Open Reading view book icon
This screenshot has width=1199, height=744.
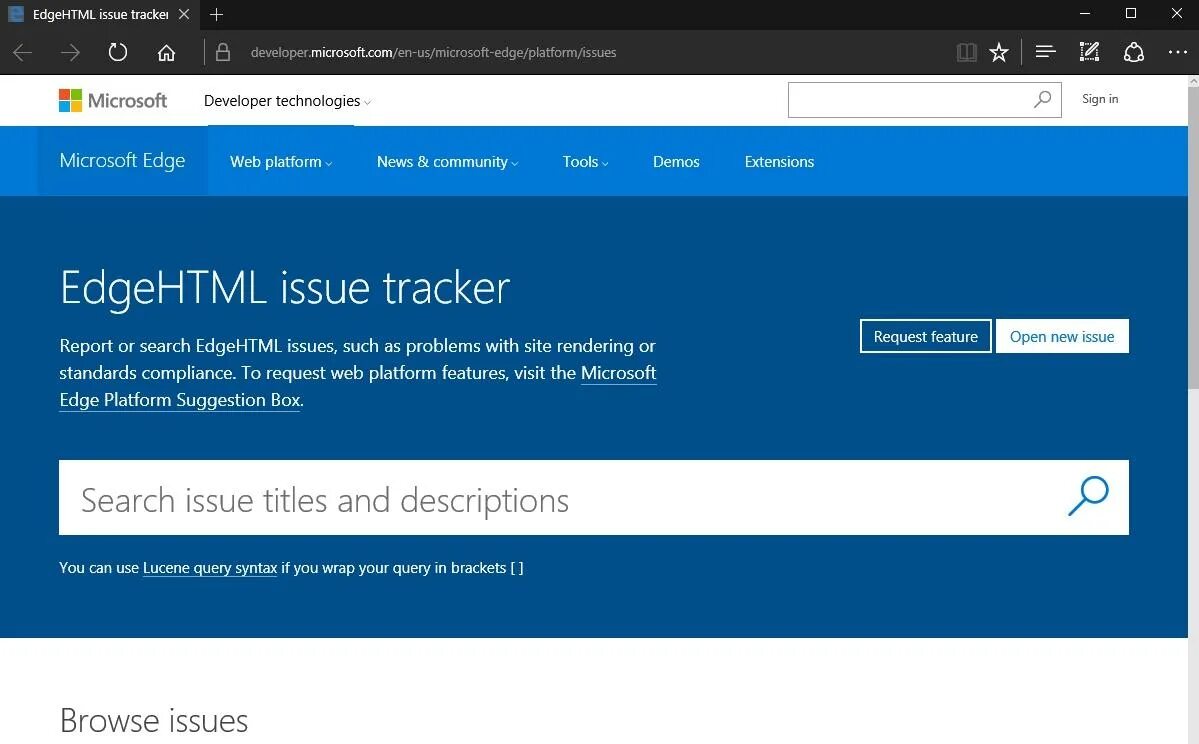point(967,52)
